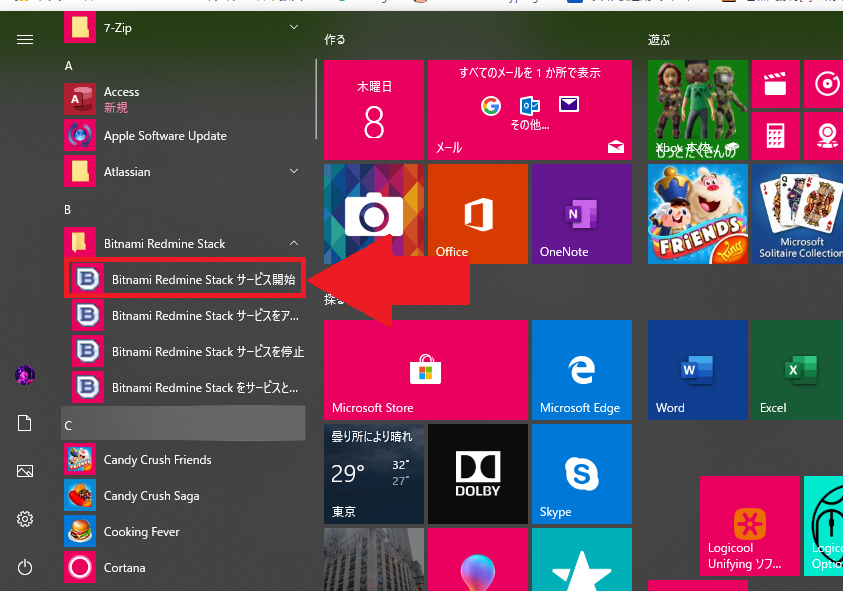843x591 pixels.
Task: Start Bitnami Redmine Stack サービス開始
Action: point(184,279)
